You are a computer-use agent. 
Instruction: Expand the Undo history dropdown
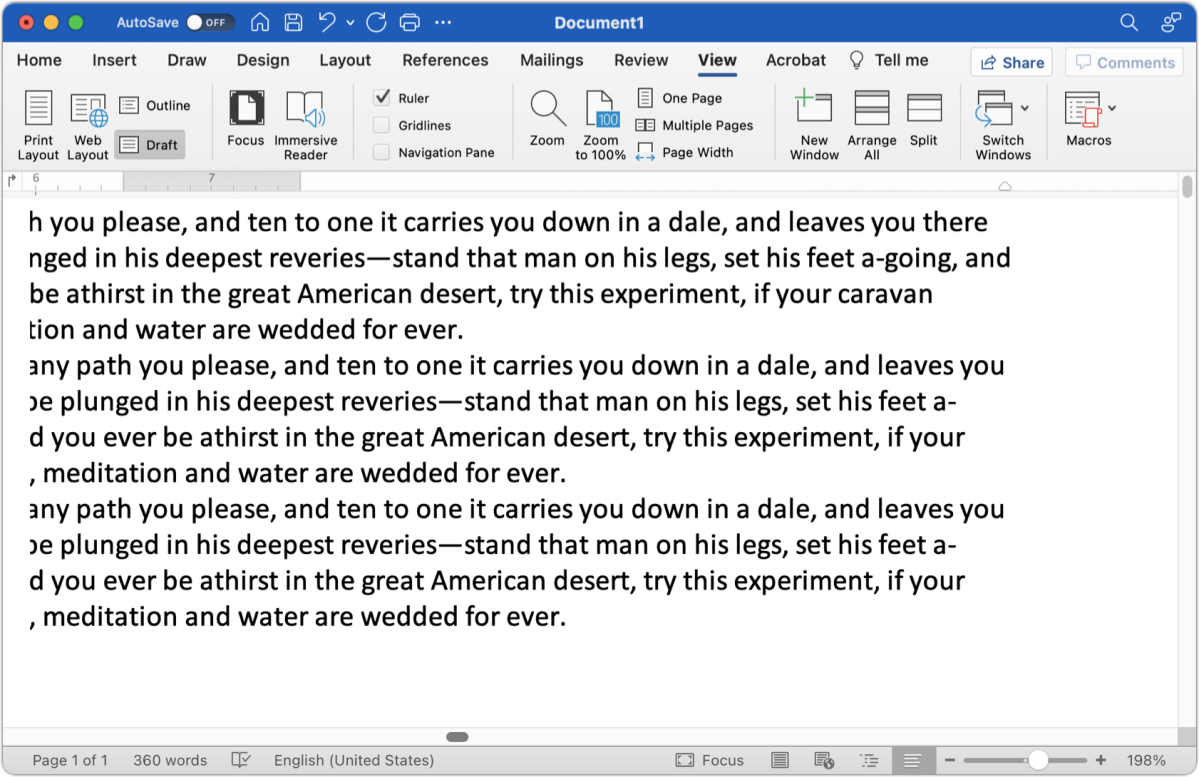click(x=350, y=23)
